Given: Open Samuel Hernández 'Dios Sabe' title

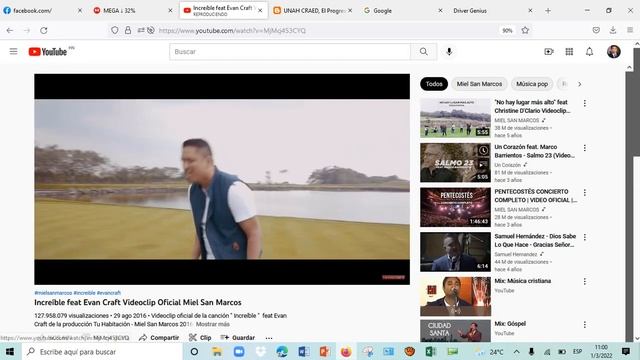Looking at the screenshot, I should click(x=535, y=240).
